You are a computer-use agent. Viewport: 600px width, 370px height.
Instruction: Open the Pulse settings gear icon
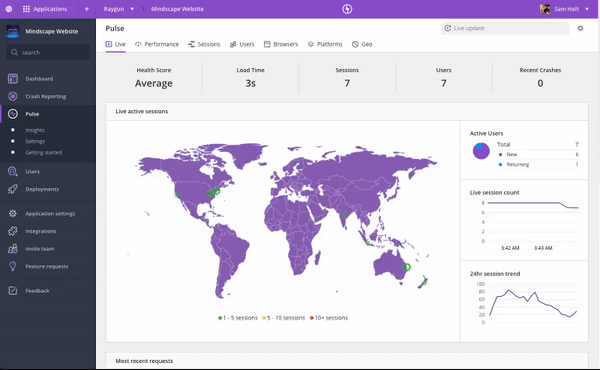[580, 28]
